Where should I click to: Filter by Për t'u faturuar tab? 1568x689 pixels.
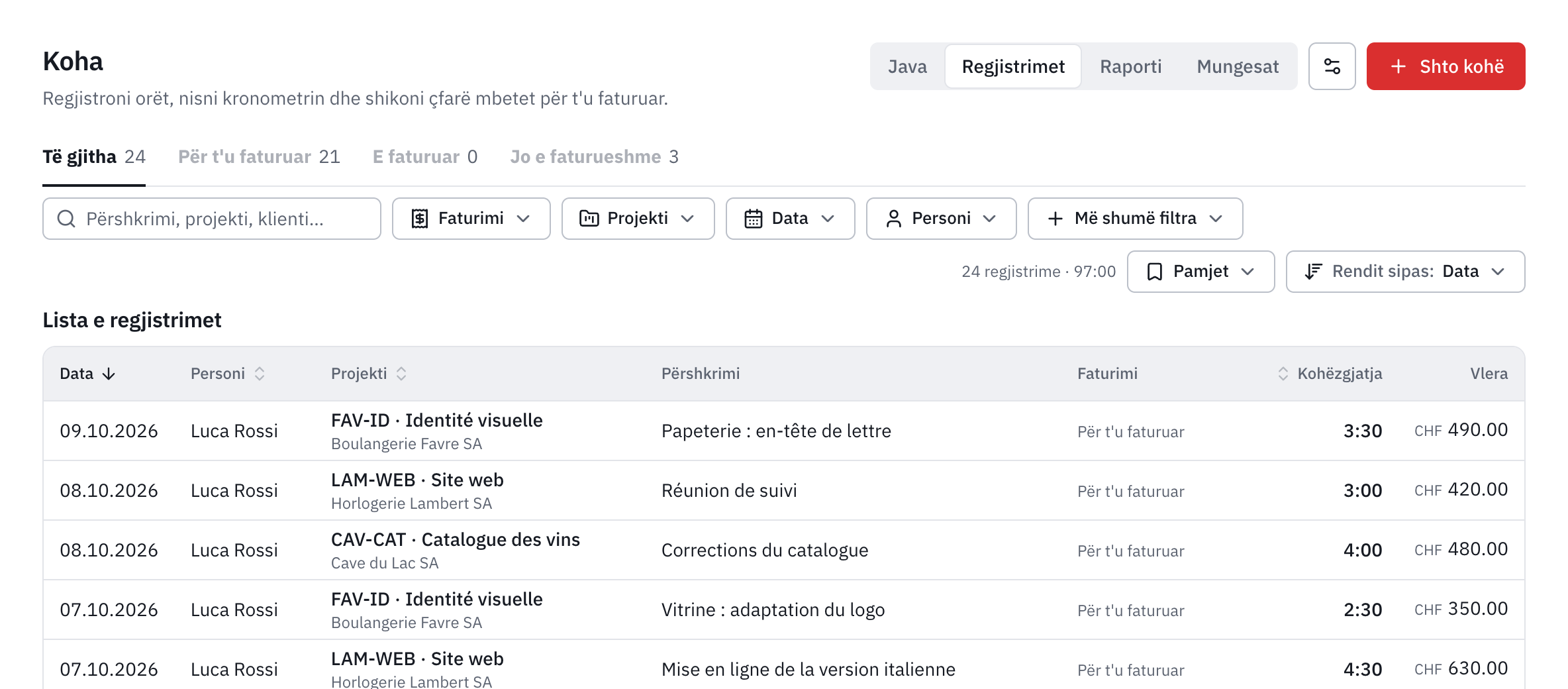click(x=259, y=157)
